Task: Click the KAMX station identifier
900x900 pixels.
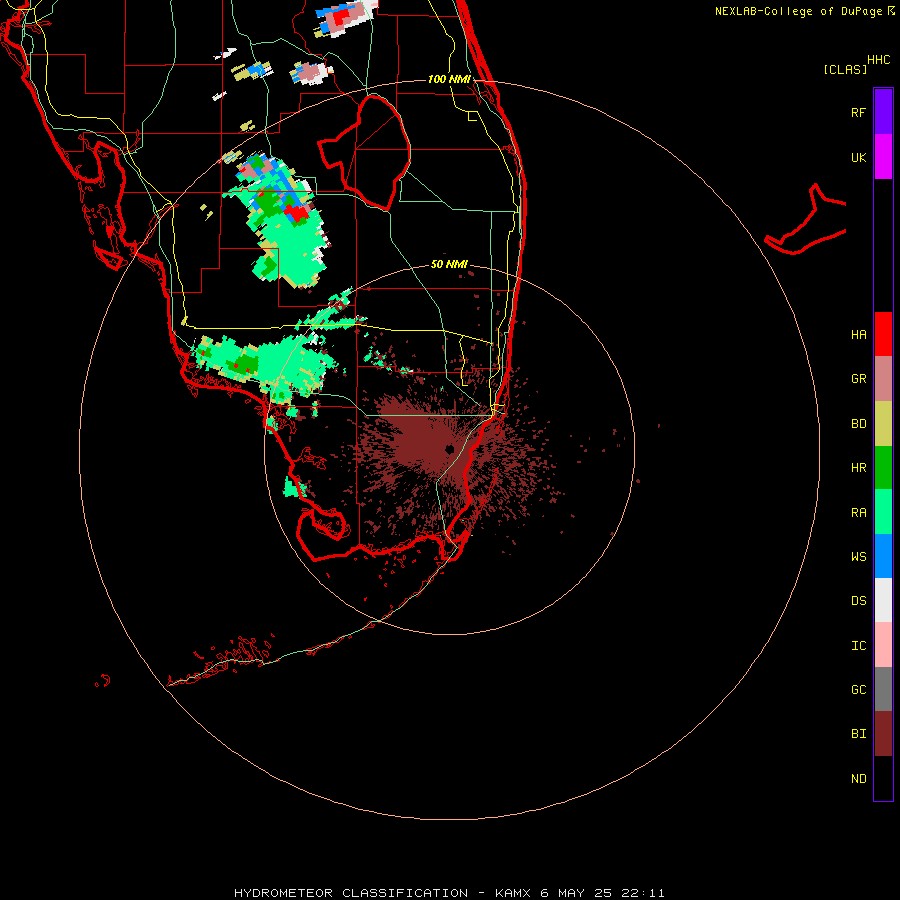Action: coord(513,893)
